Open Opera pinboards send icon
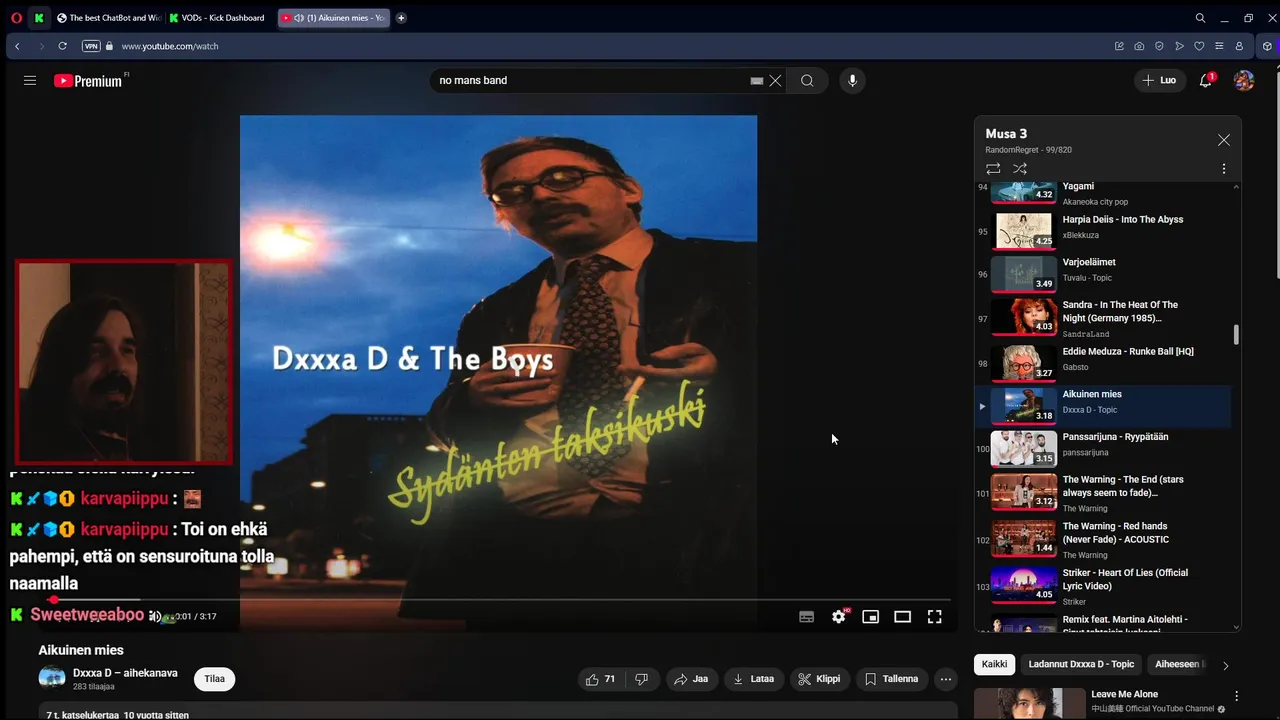 pos(1179,46)
